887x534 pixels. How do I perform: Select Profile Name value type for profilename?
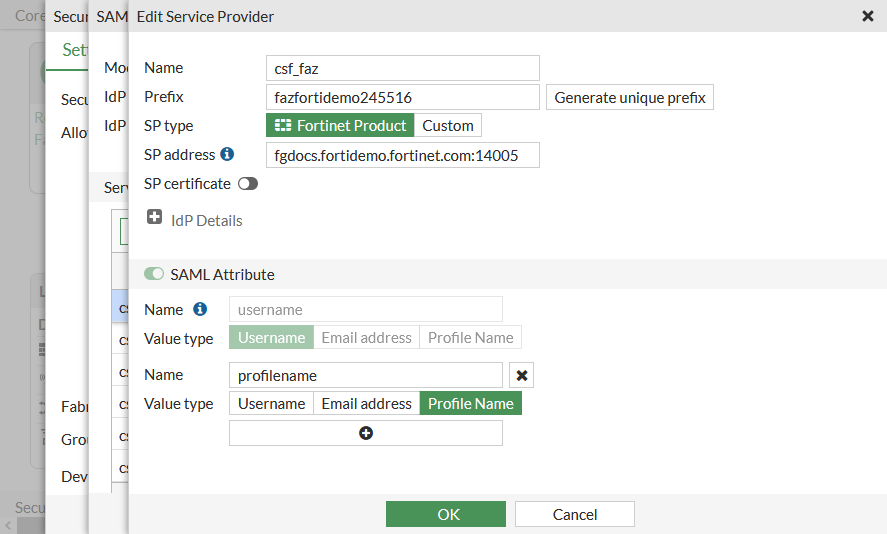tap(470, 404)
